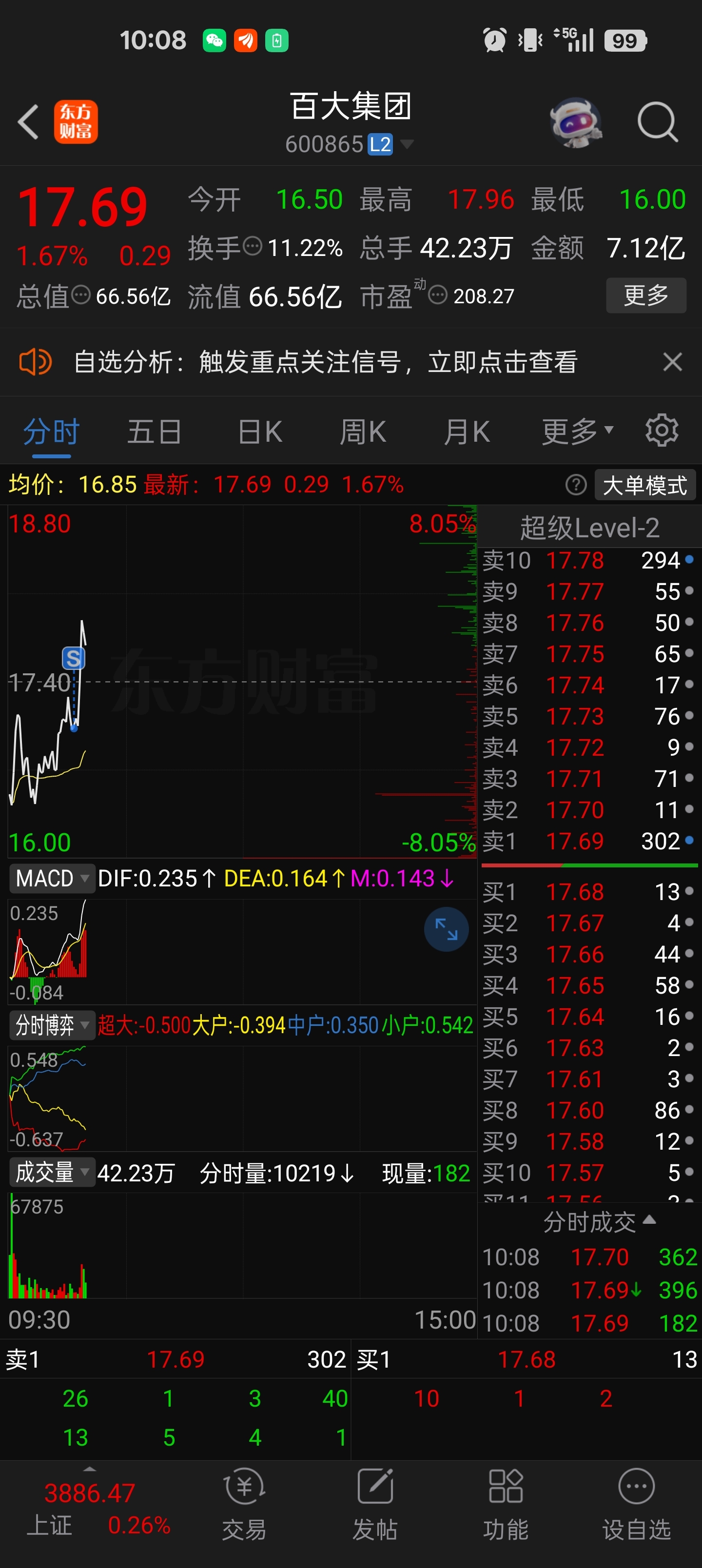Tap the back arrow icon
Screen dimensions: 702x1568
pyautogui.click(x=28, y=122)
